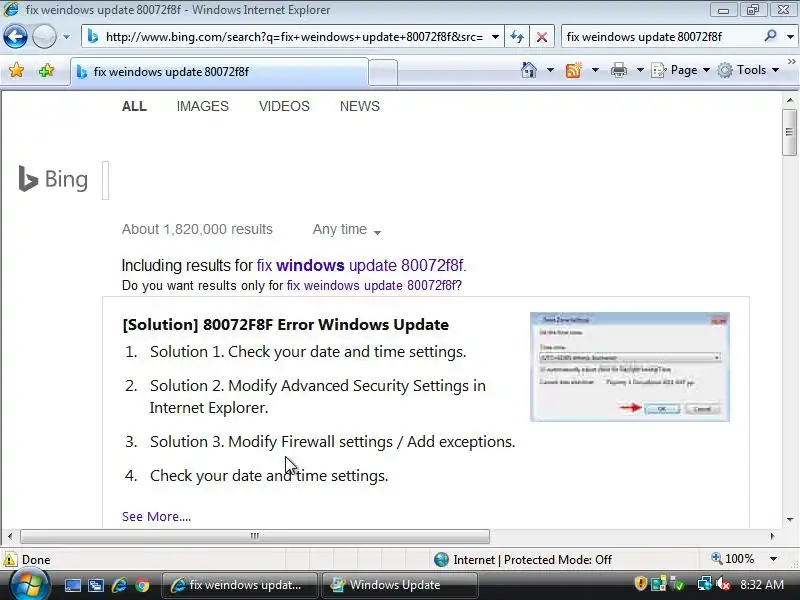Select the 'fix weindows update 80072f8f' tab
This screenshot has height=600, width=800.
pos(219,72)
